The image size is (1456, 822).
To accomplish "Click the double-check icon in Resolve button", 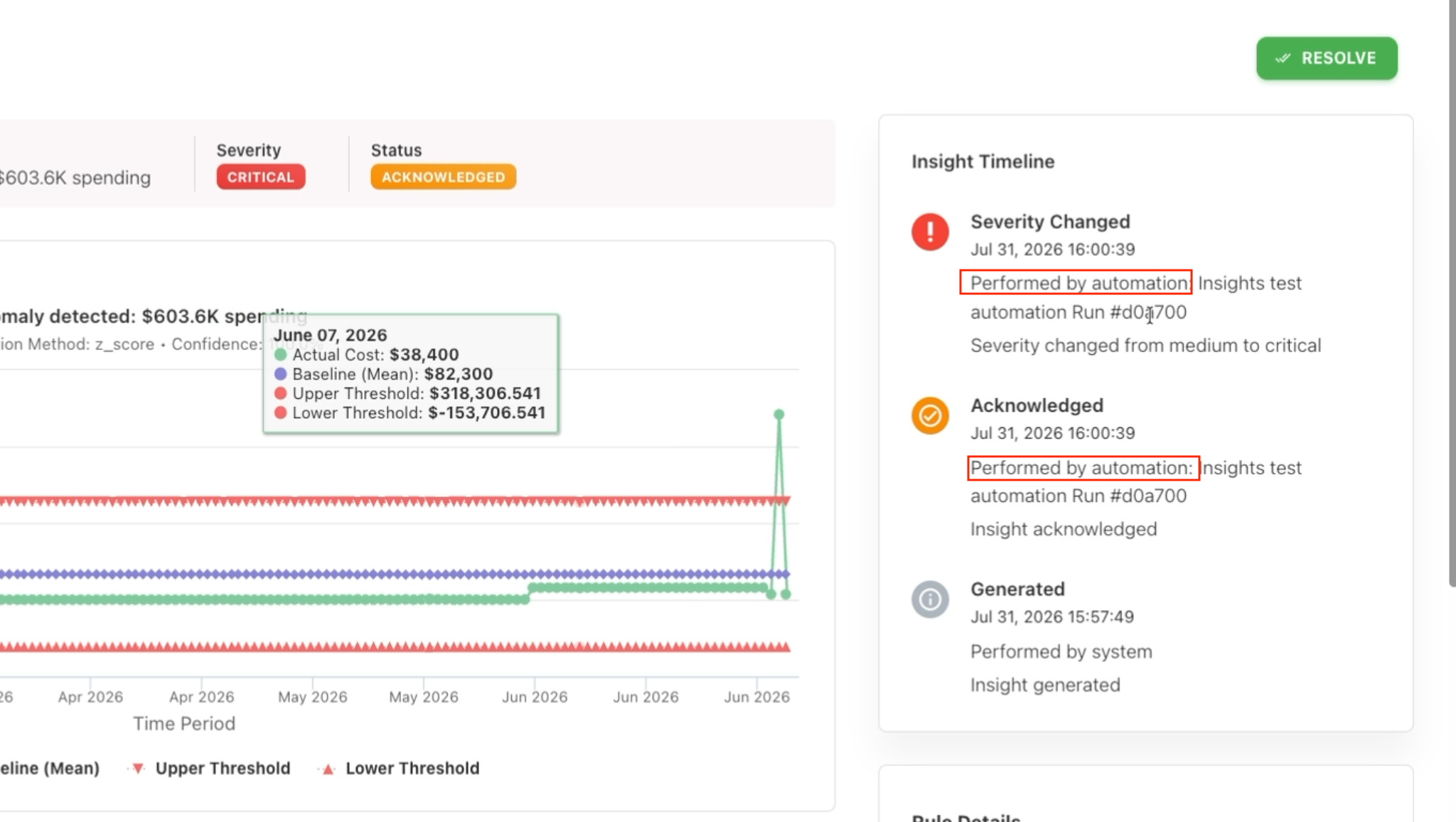I will [1283, 58].
